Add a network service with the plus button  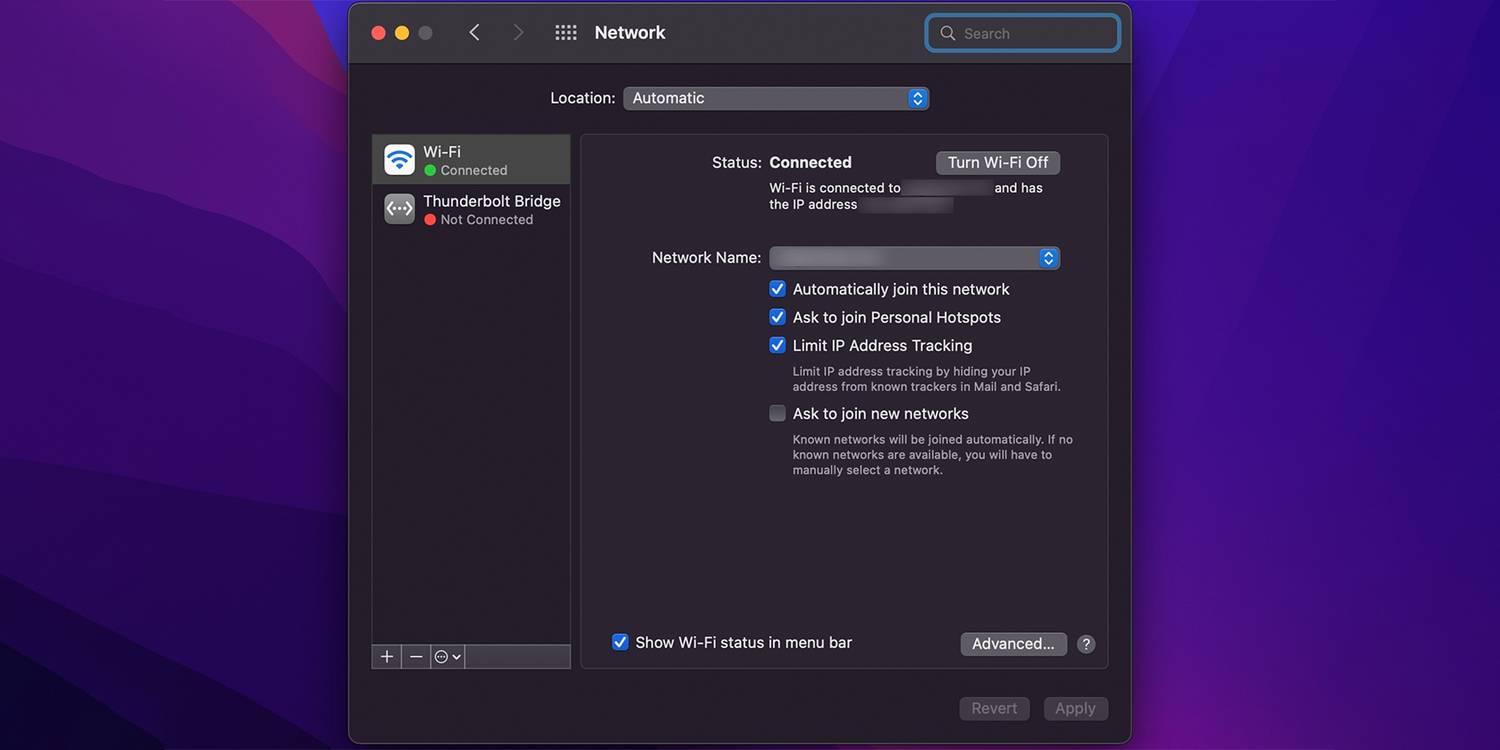pos(387,657)
